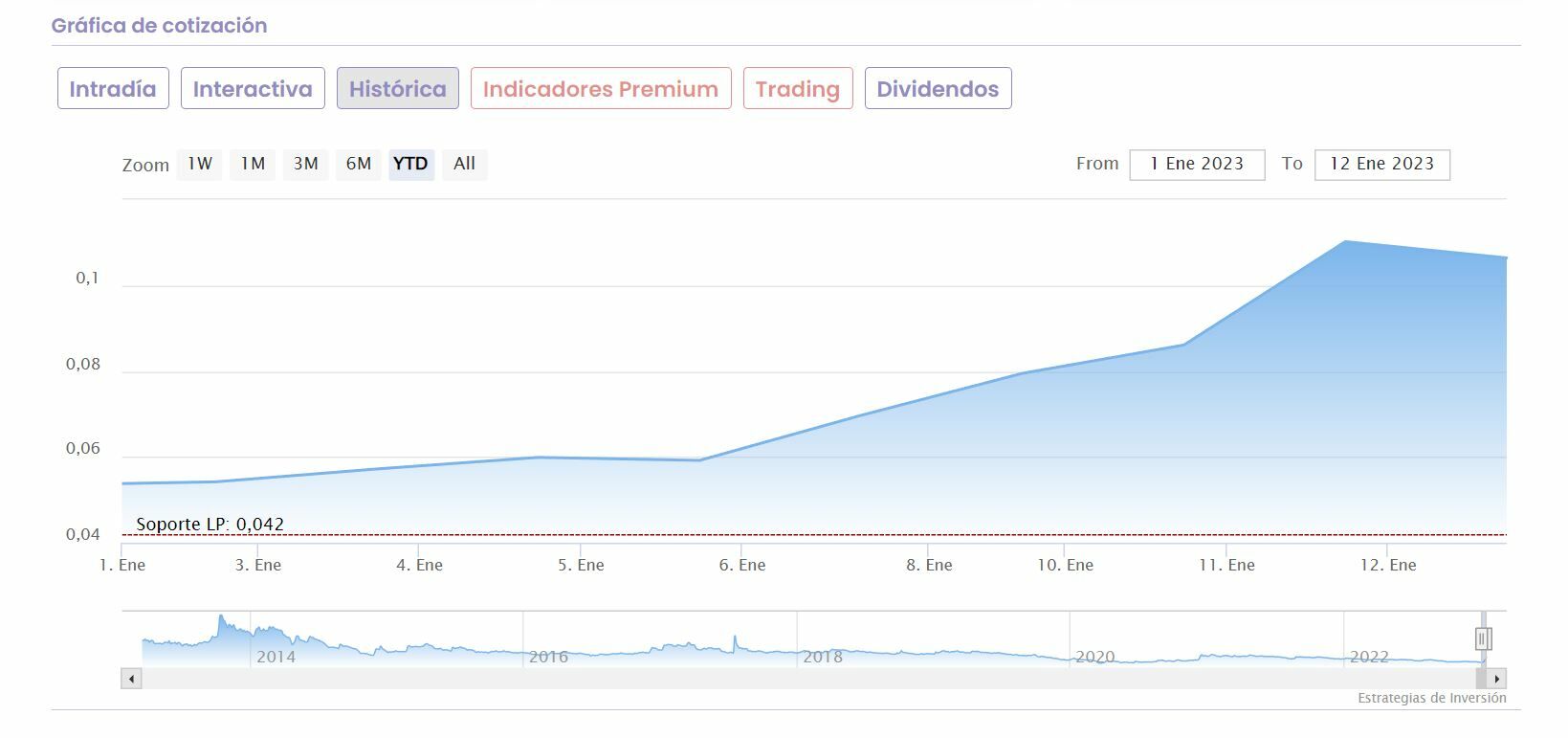Select the YTD zoom button

410,164
